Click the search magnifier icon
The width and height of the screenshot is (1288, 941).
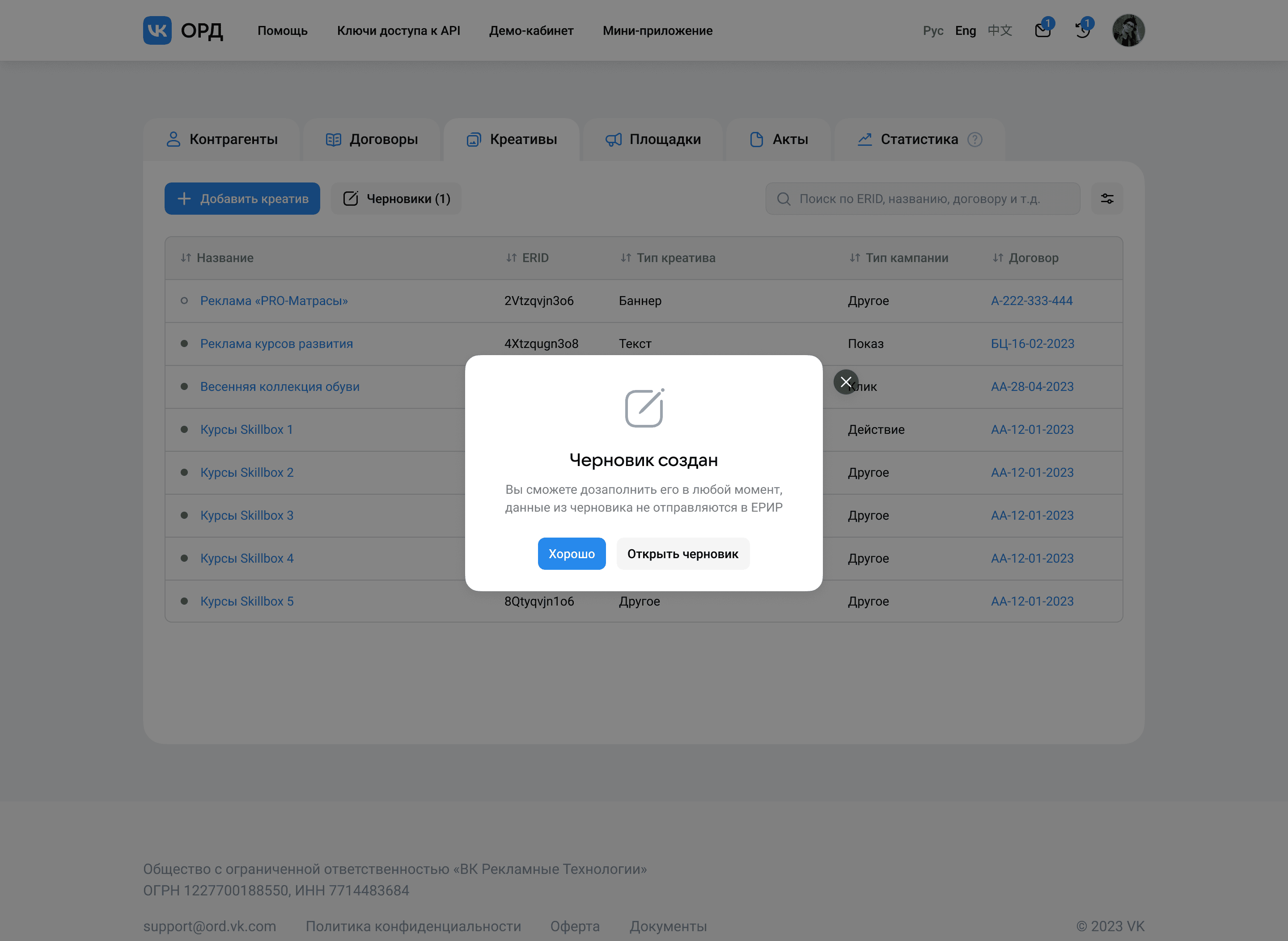(x=784, y=199)
